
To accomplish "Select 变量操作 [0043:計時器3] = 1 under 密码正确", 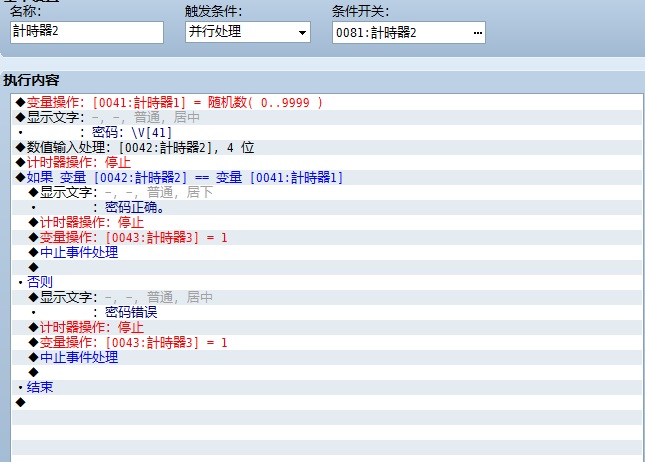I will pos(327,237).
